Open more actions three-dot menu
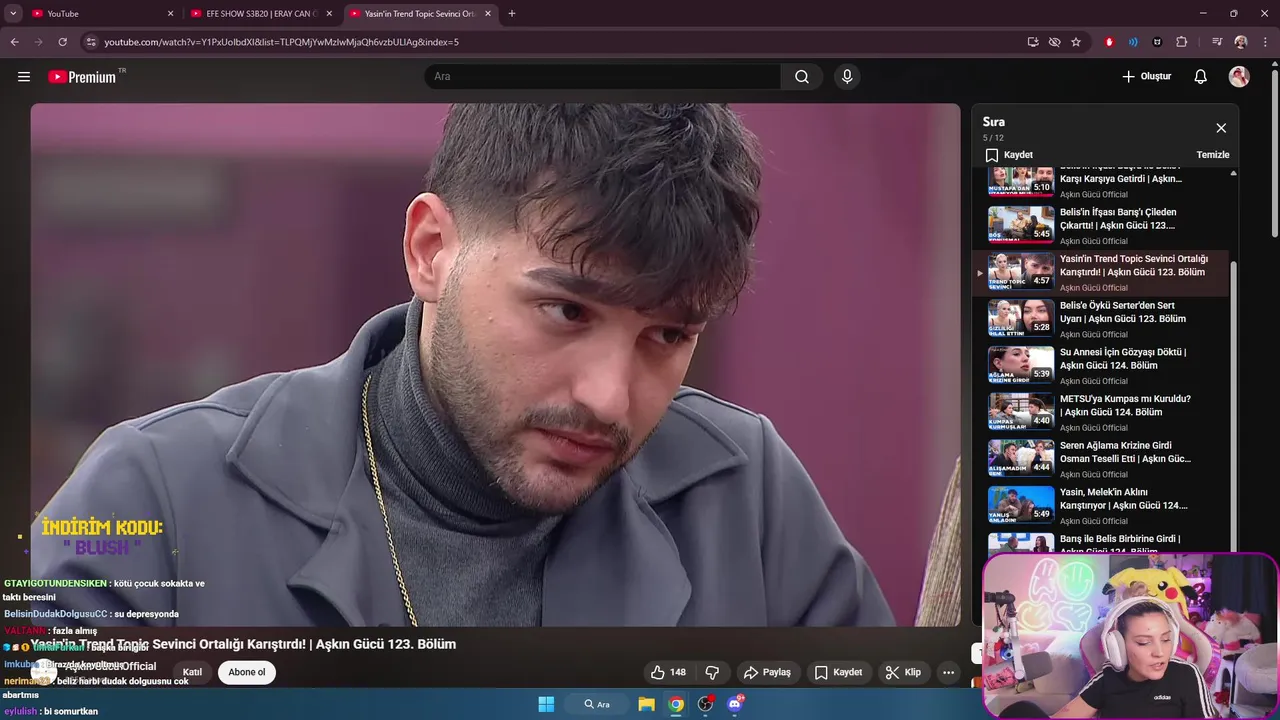This screenshot has height=720, width=1280. click(948, 672)
